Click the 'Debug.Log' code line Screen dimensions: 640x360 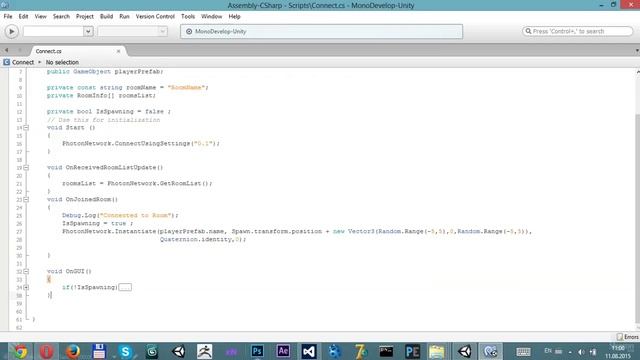(120, 216)
